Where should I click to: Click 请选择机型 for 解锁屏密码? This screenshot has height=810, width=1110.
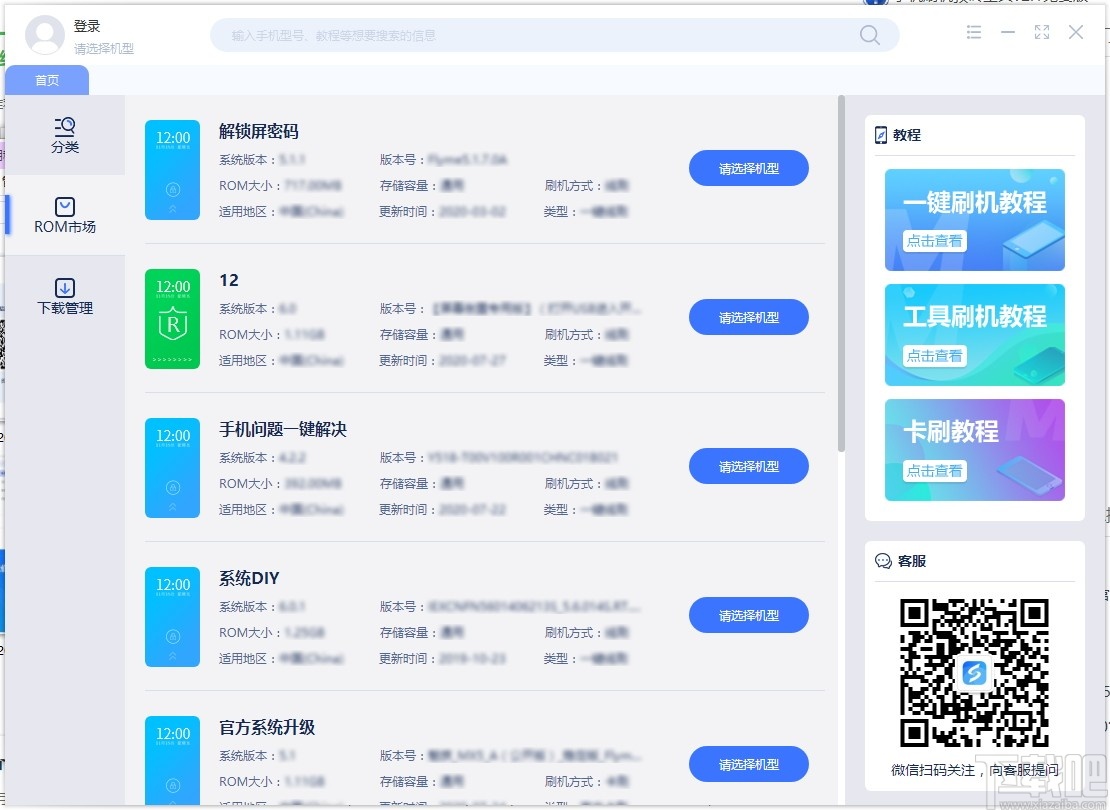(748, 168)
